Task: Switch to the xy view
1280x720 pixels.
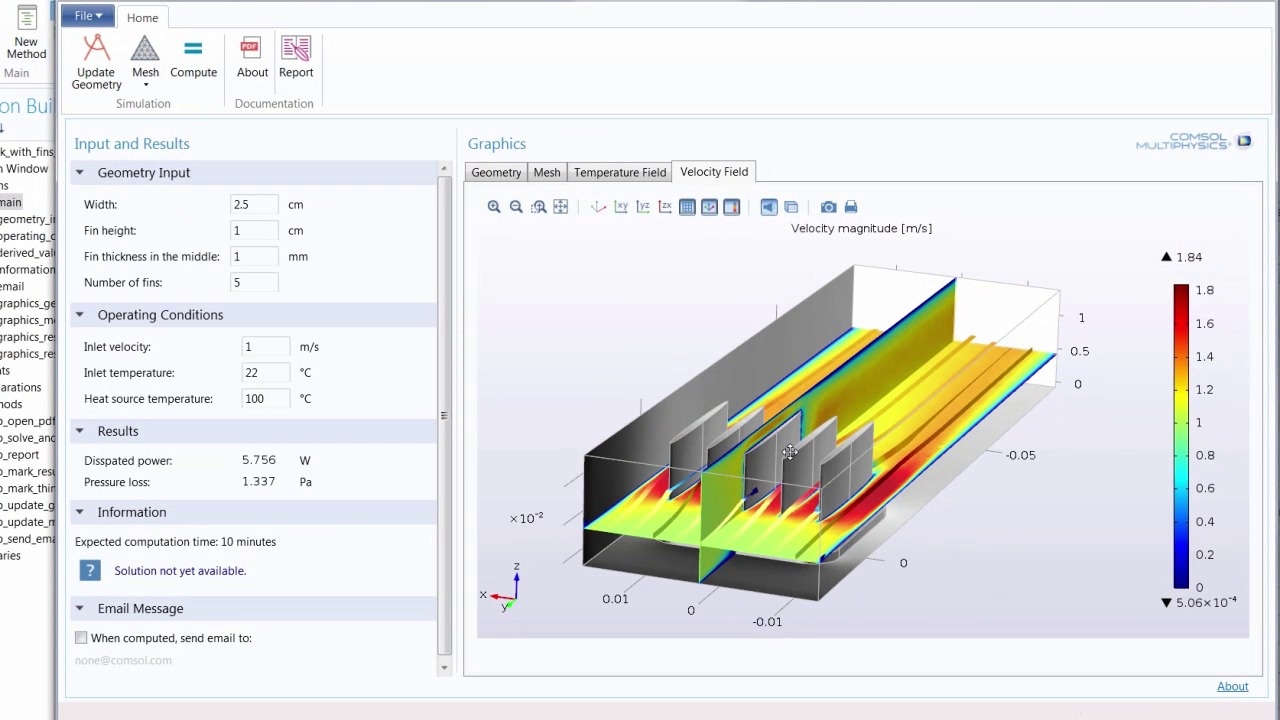Action: pos(621,207)
